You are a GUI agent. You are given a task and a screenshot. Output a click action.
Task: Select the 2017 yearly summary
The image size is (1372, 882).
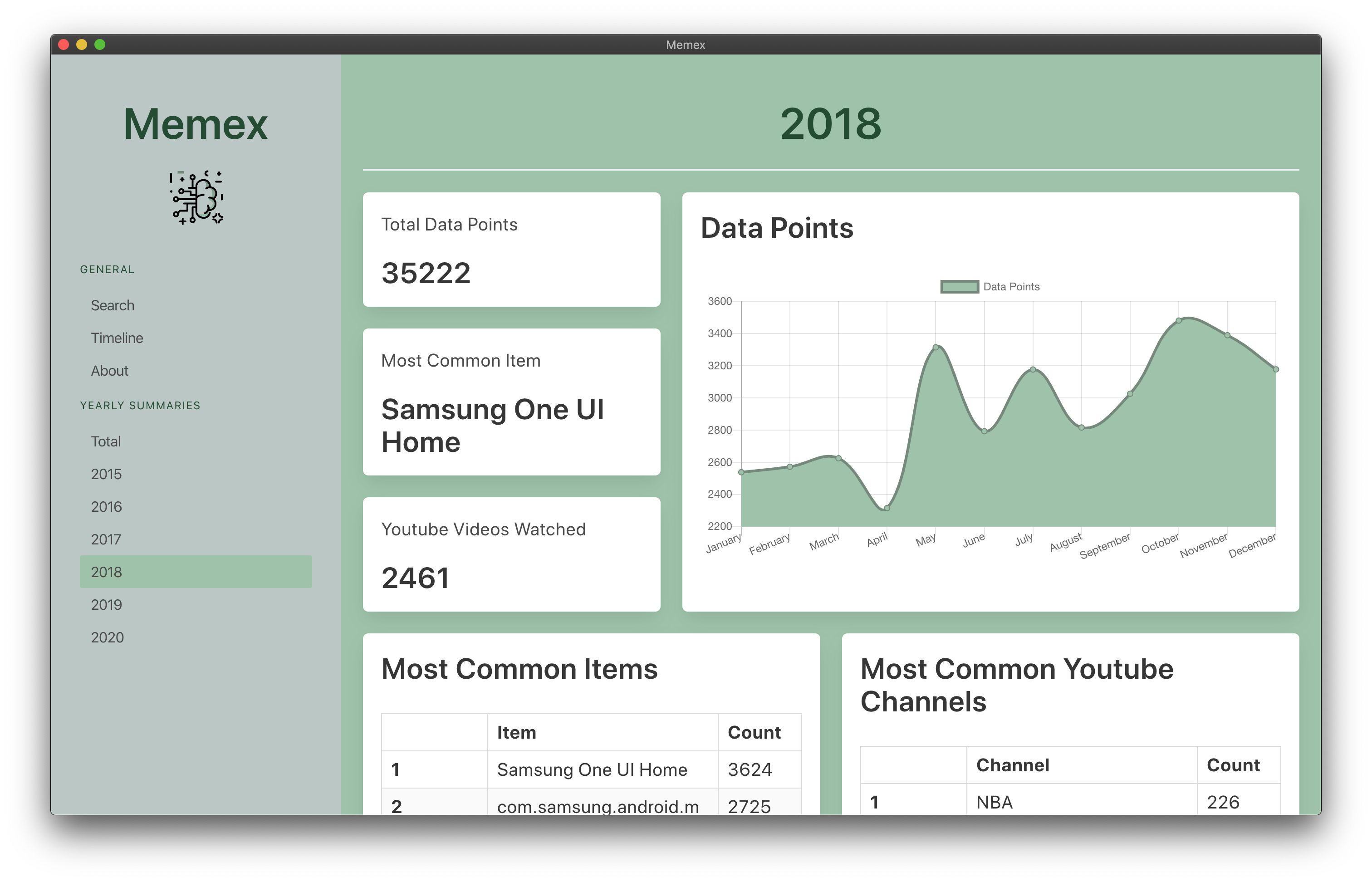[107, 538]
